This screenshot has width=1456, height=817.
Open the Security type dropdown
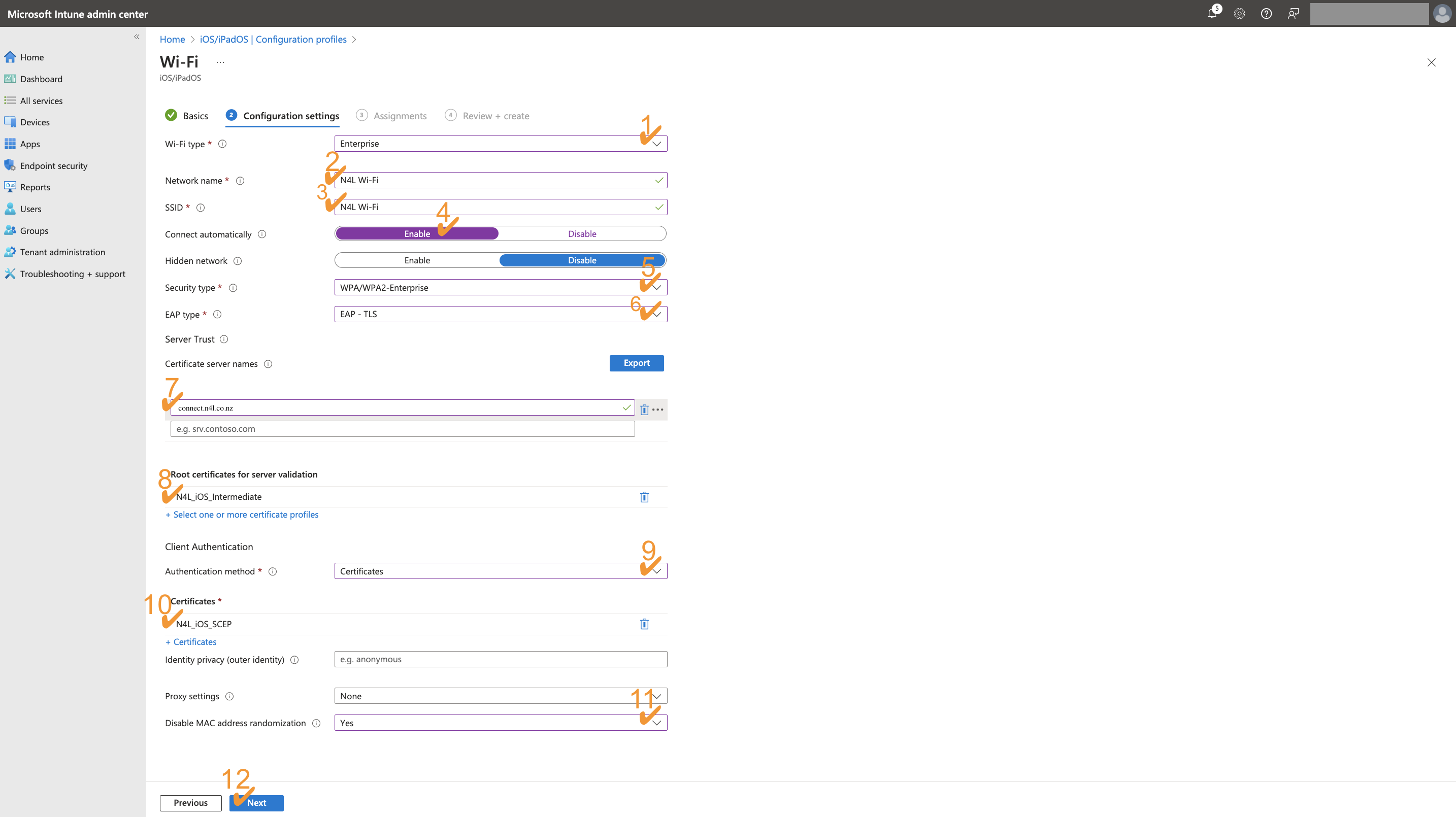[656, 287]
